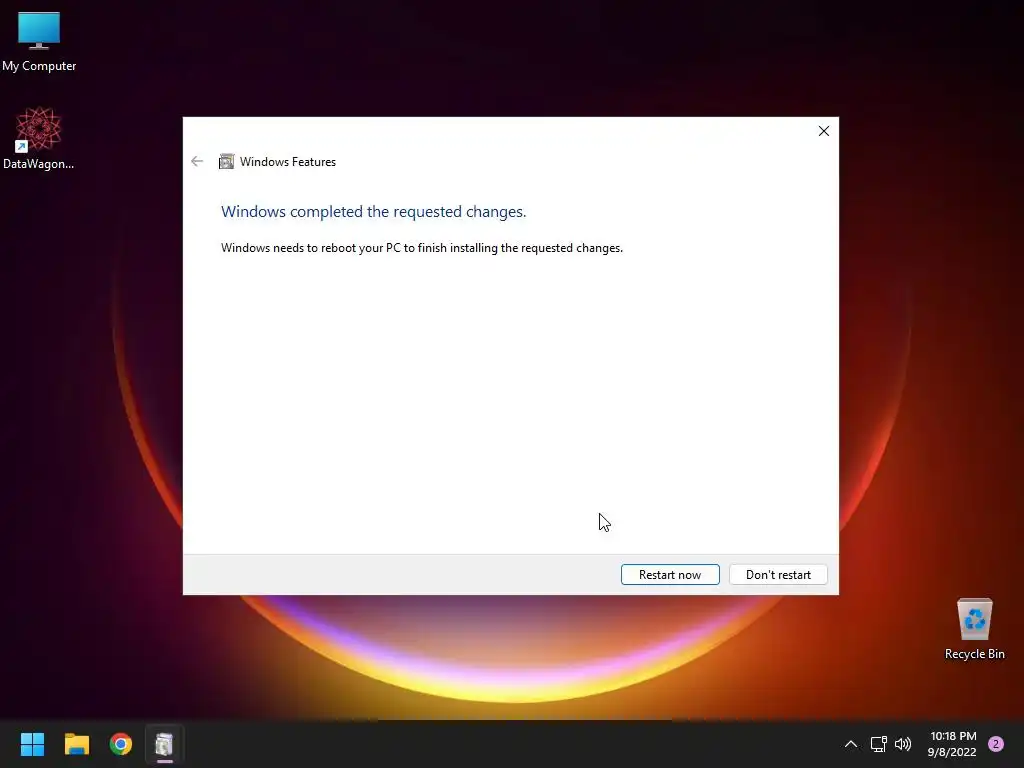Open the Windows Start menu
Screen dimensions: 1024x768
pyautogui.click(x=32, y=744)
